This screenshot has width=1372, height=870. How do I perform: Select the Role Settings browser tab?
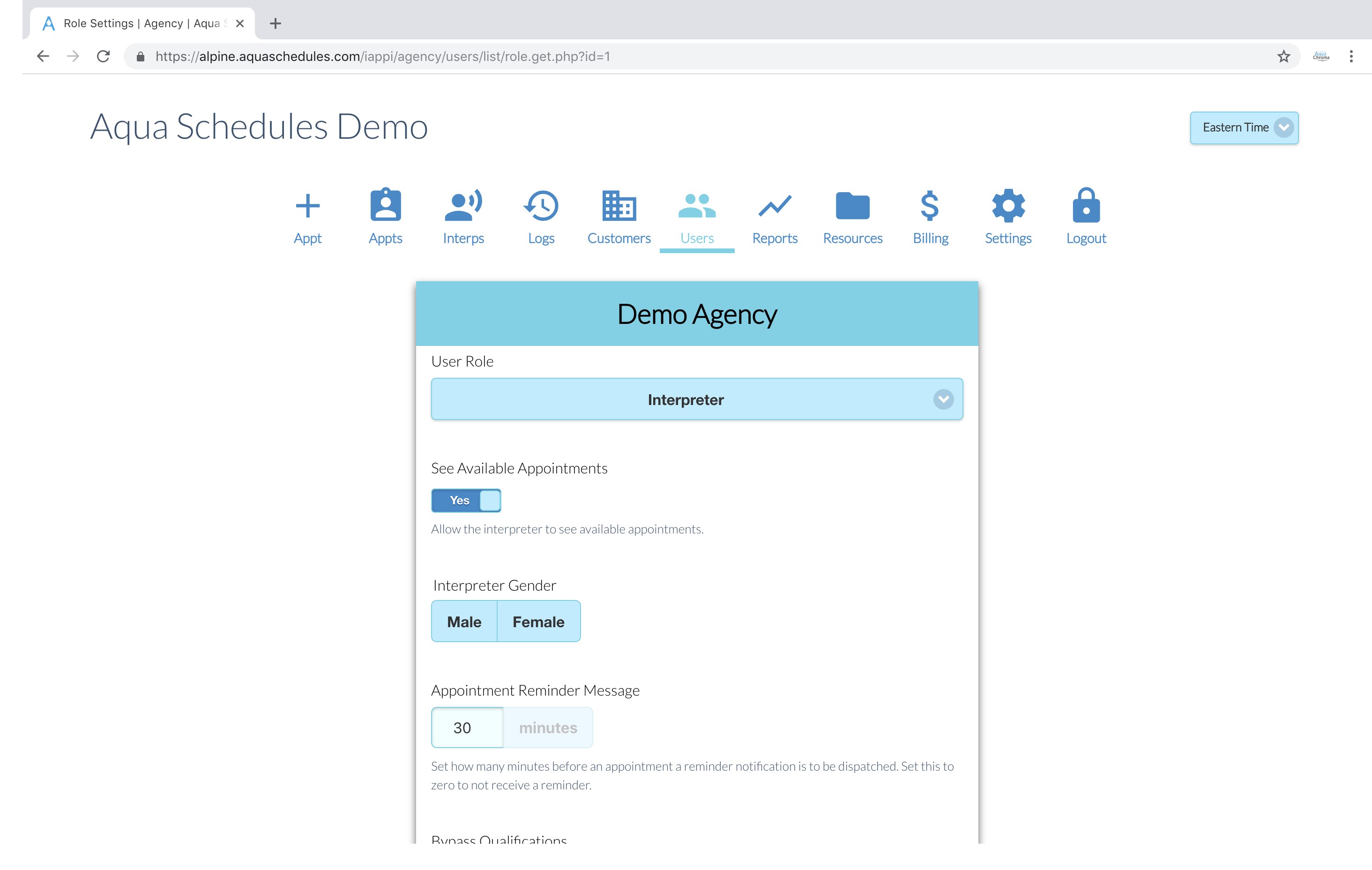pyautogui.click(x=142, y=23)
